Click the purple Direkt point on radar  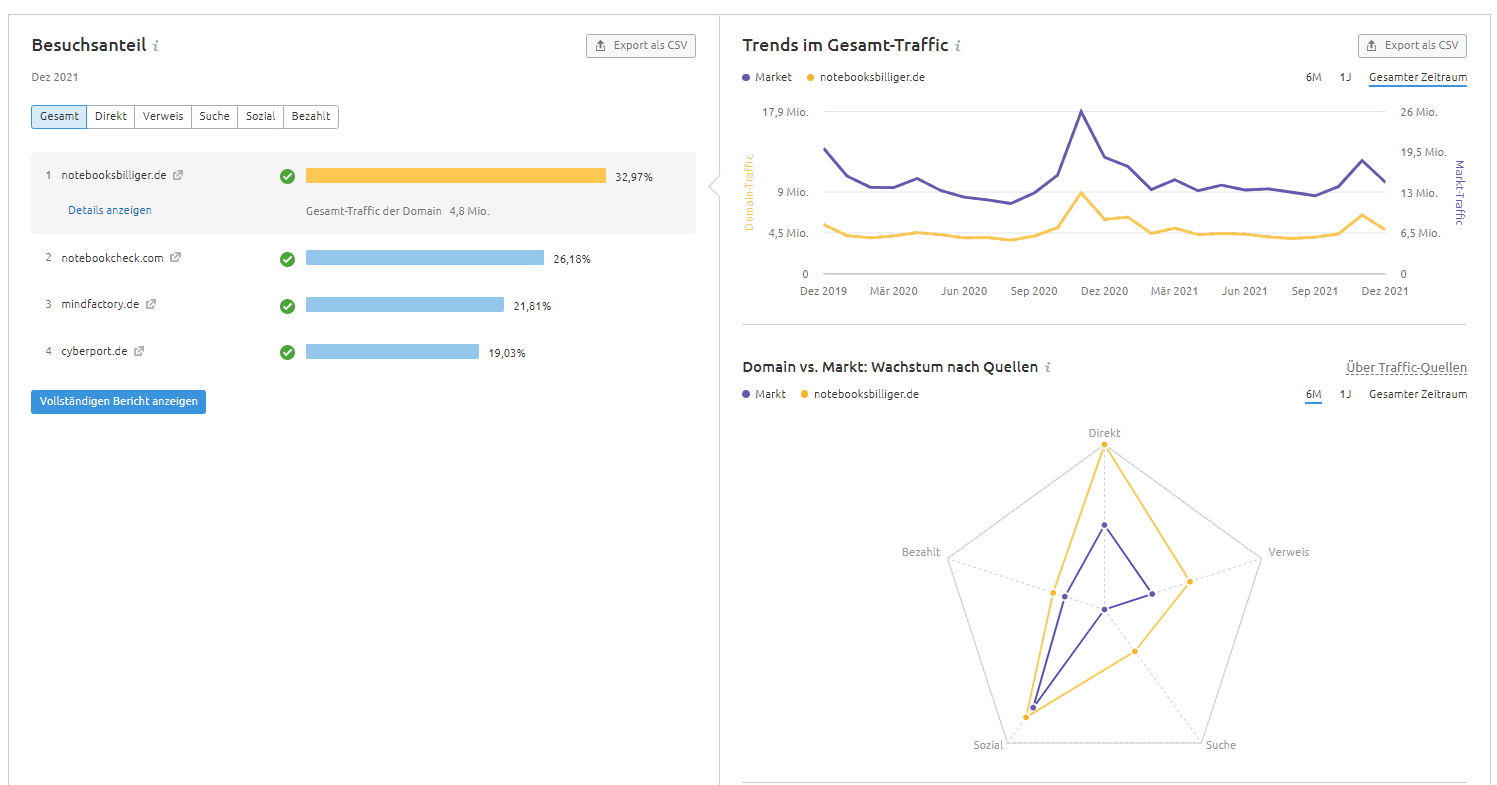tap(1104, 524)
